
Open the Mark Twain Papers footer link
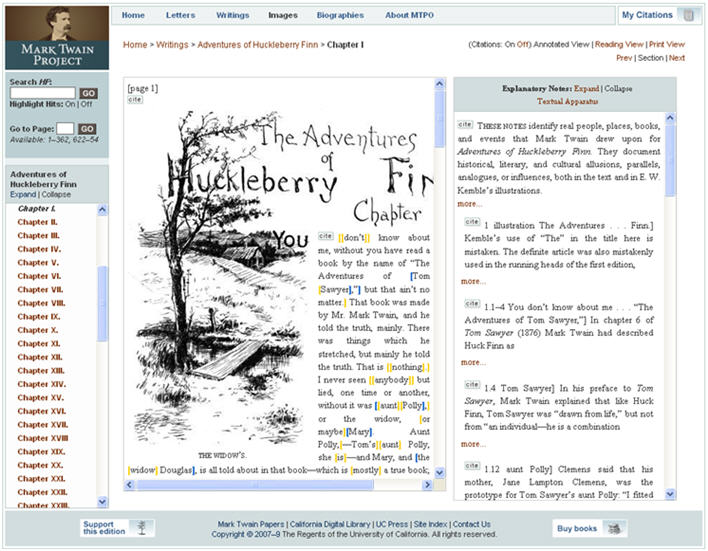pos(251,524)
